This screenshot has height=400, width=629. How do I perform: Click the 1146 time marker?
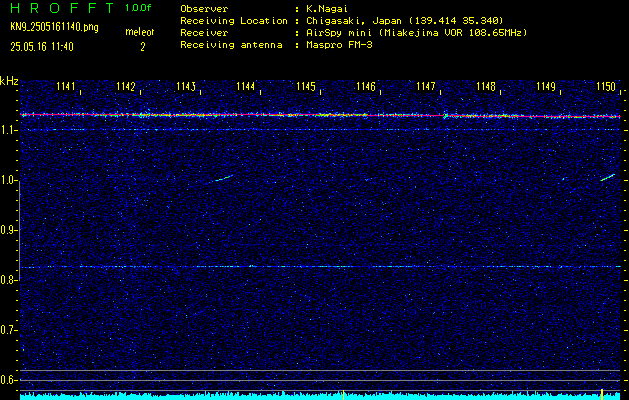pos(366,87)
